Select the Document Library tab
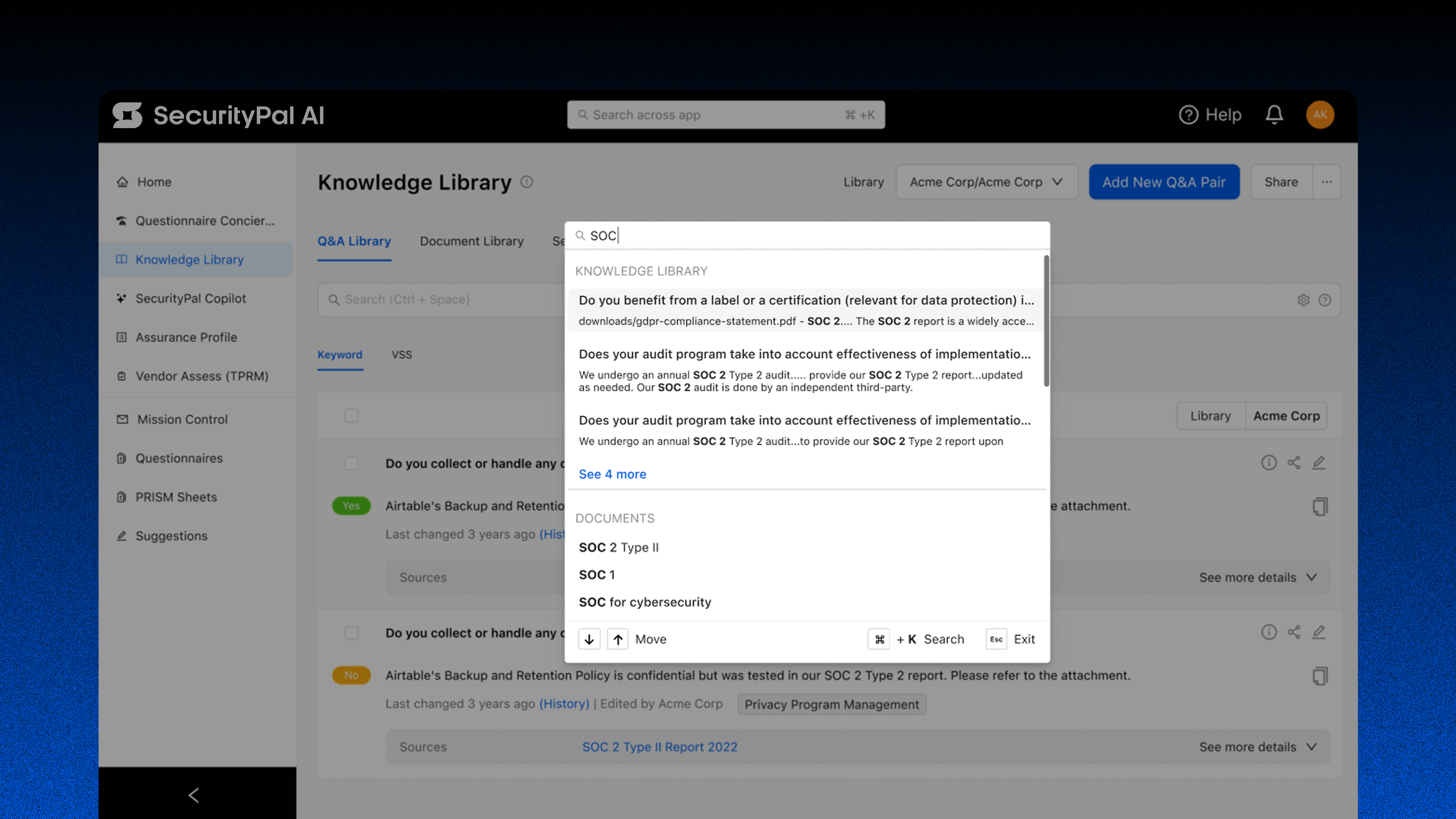This screenshot has width=1456, height=819. click(x=471, y=242)
